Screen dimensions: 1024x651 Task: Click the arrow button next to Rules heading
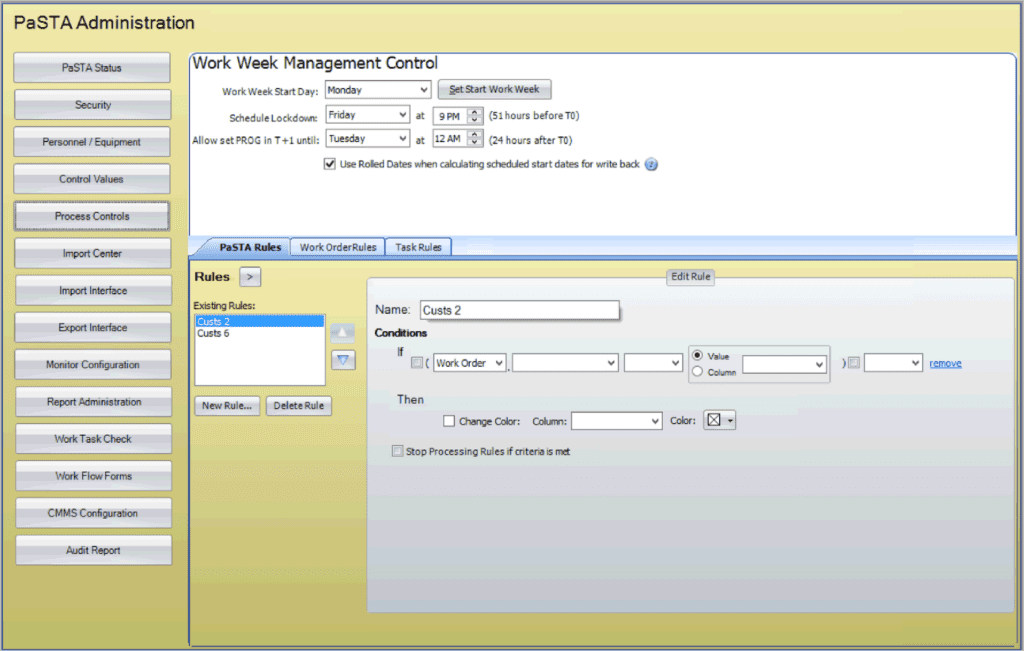(250, 277)
